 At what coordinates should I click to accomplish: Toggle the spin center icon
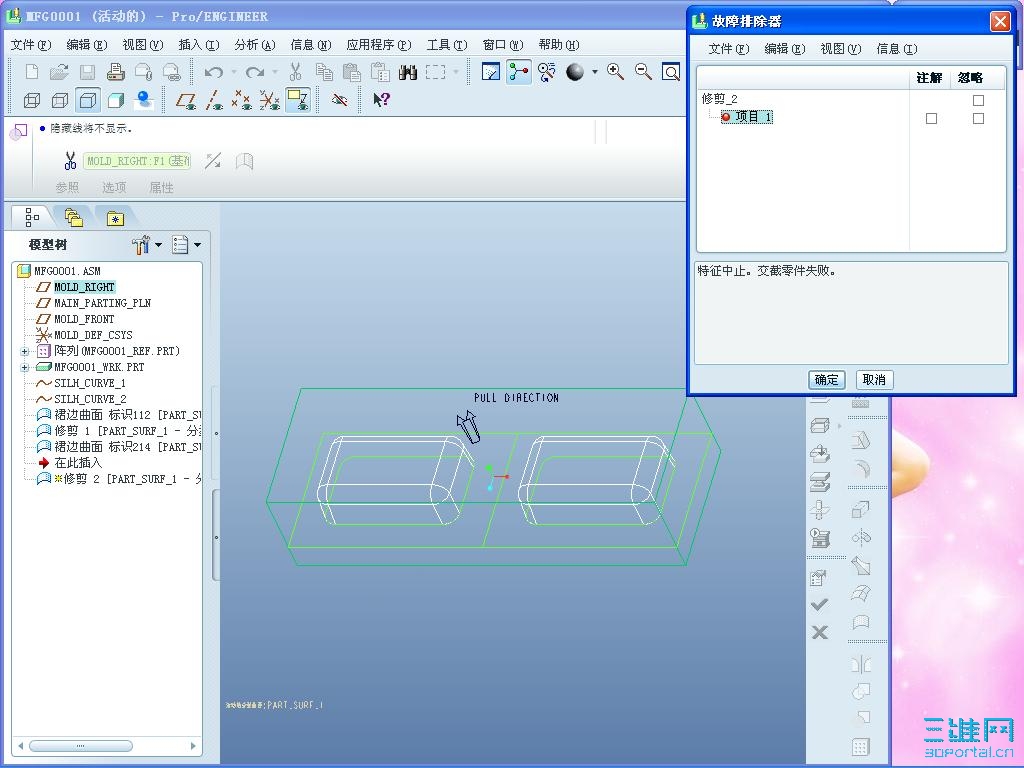[519, 71]
